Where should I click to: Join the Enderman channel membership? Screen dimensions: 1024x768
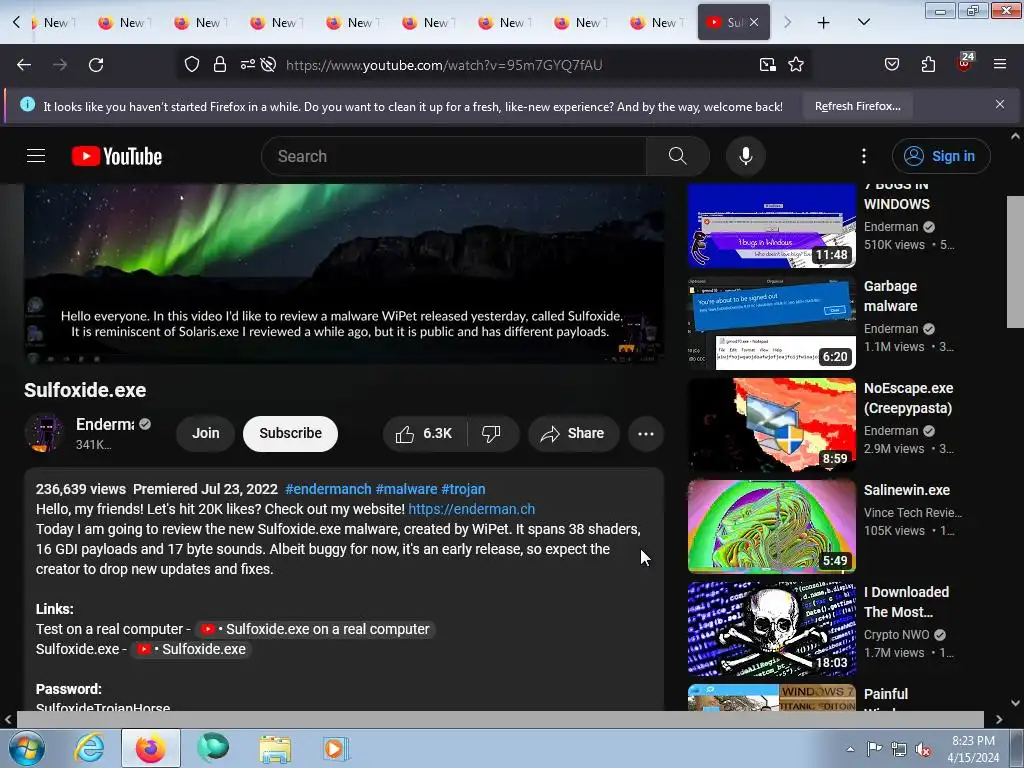coord(206,434)
